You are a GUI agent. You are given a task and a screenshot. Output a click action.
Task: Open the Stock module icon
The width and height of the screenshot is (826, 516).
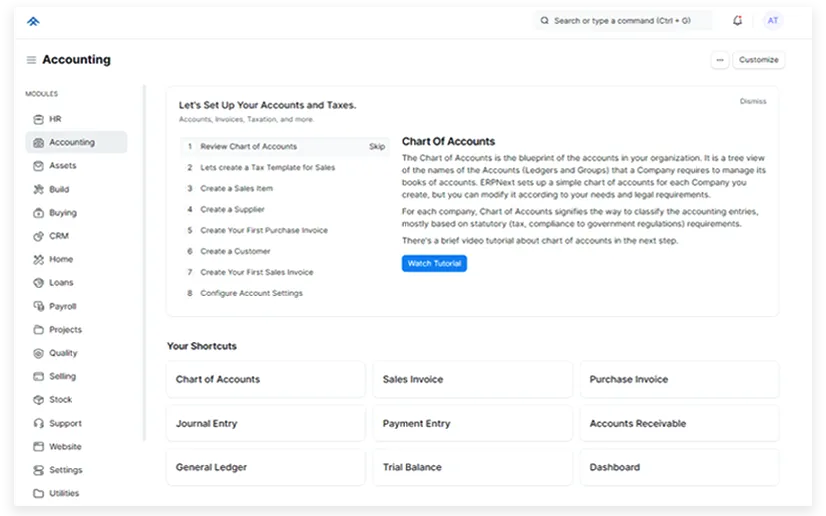click(38, 400)
